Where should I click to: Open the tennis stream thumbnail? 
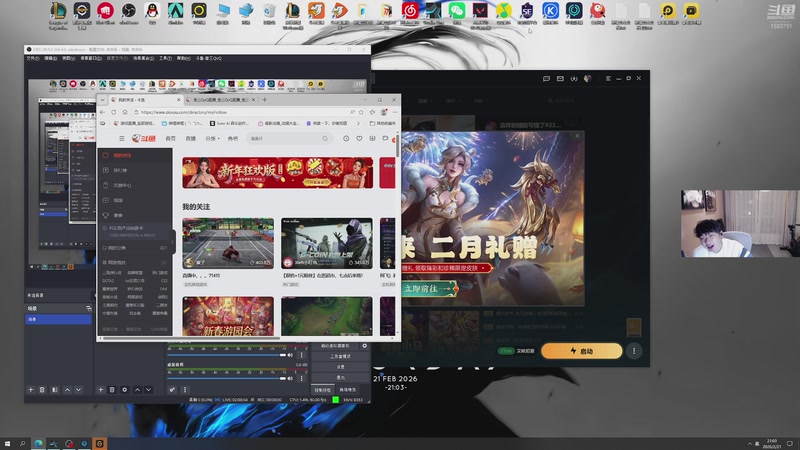click(227, 241)
